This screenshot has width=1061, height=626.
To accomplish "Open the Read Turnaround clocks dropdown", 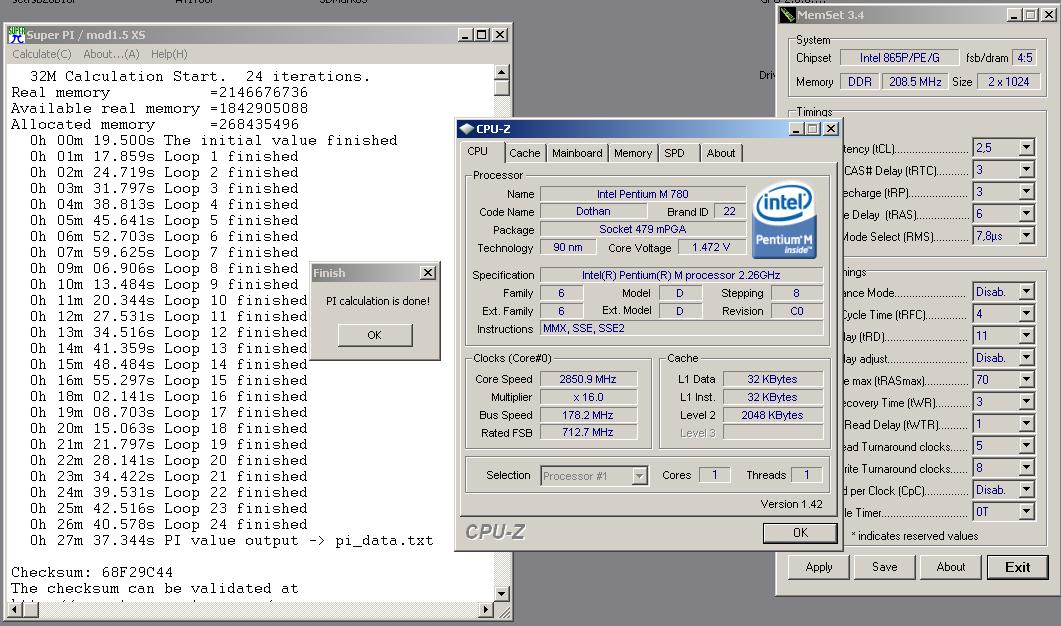I will click(x=1026, y=446).
